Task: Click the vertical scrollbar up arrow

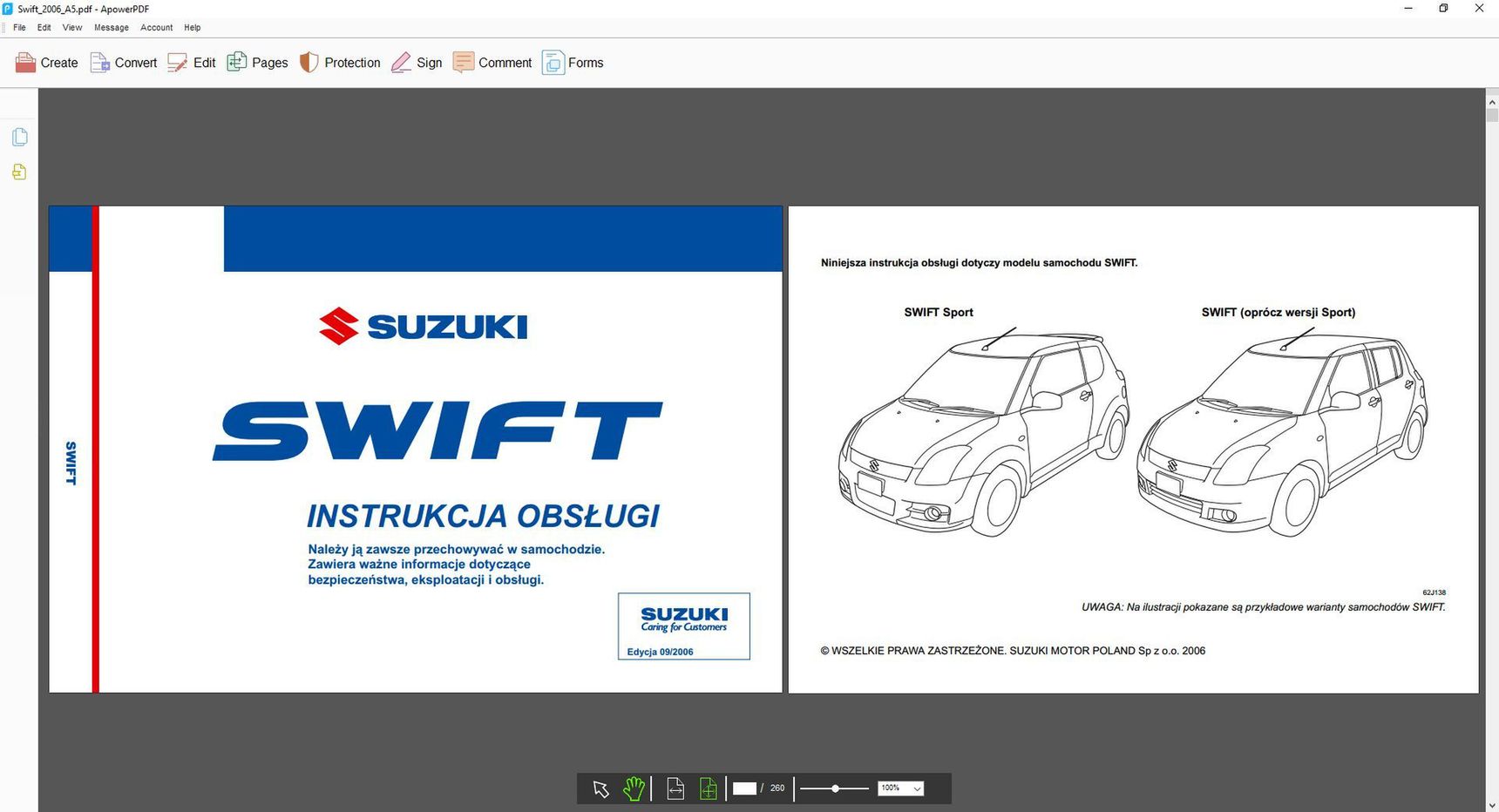Action: [x=1492, y=102]
